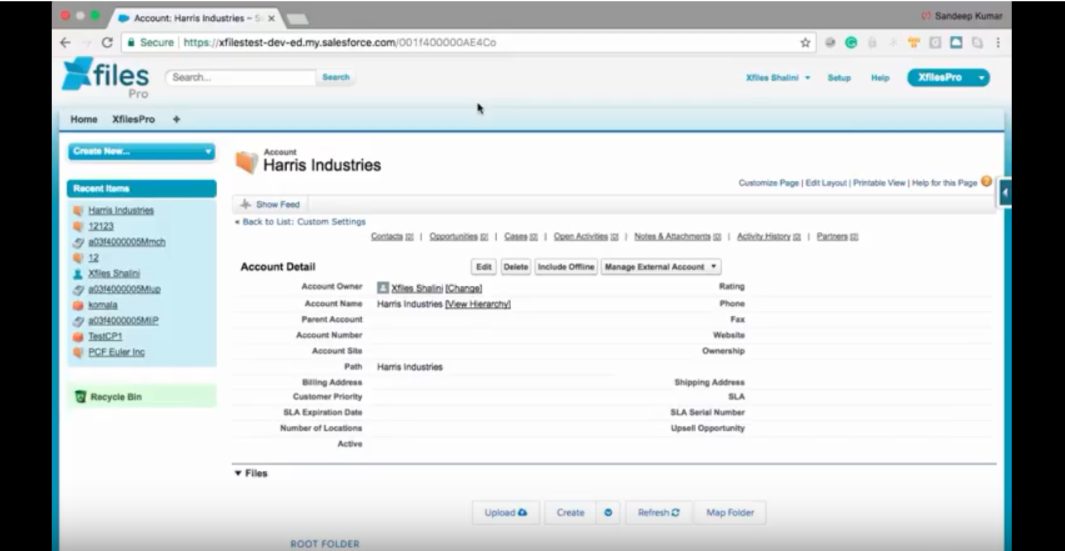Open the Chrome three-dot menu
Viewport: 1065px width, 551px height.
(x=998, y=42)
